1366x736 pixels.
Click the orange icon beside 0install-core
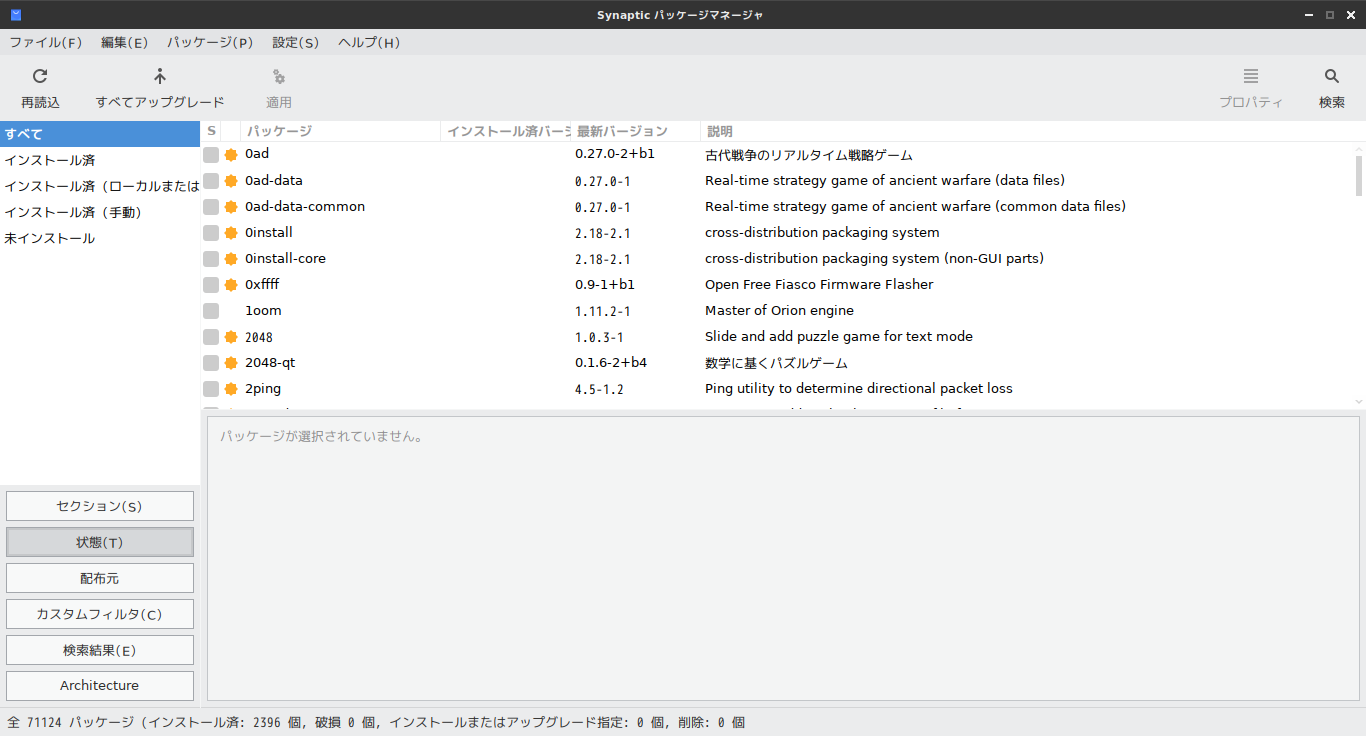point(231,259)
